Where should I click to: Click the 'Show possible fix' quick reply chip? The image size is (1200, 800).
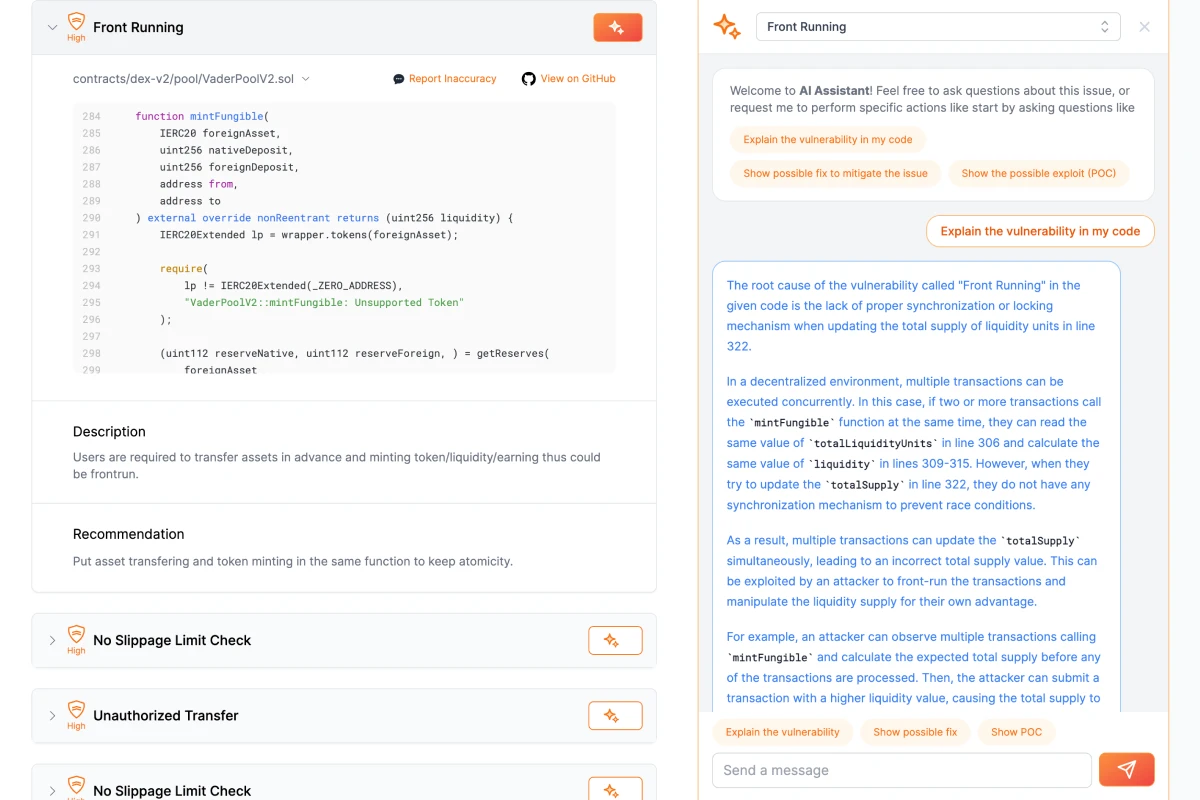coord(914,732)
